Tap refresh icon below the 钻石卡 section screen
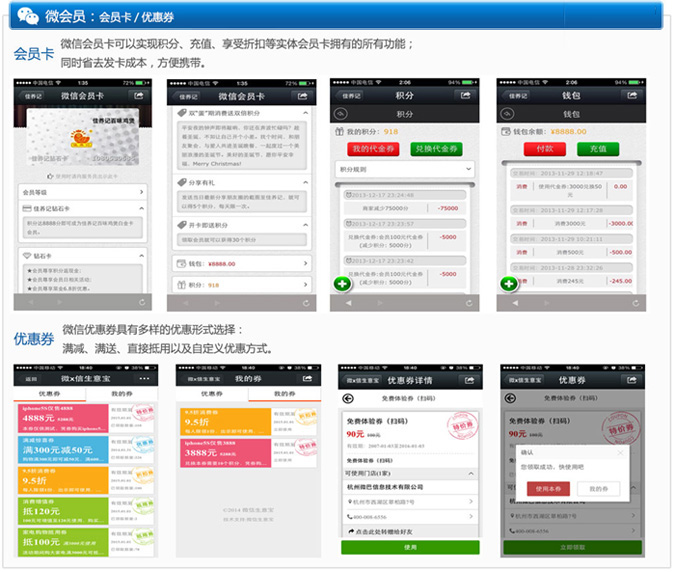The height and width of the screenshot is (572, 675). tap(142, 303)
